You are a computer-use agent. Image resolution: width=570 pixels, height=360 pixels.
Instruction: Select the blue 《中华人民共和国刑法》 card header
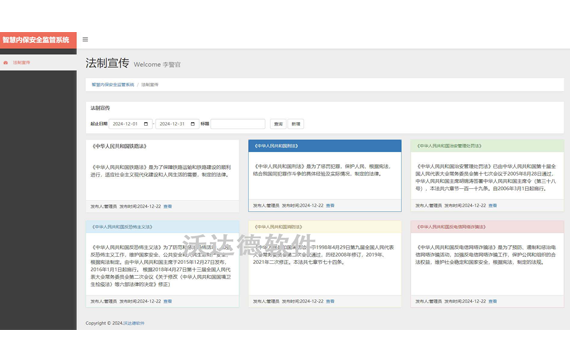coord(325,146)
